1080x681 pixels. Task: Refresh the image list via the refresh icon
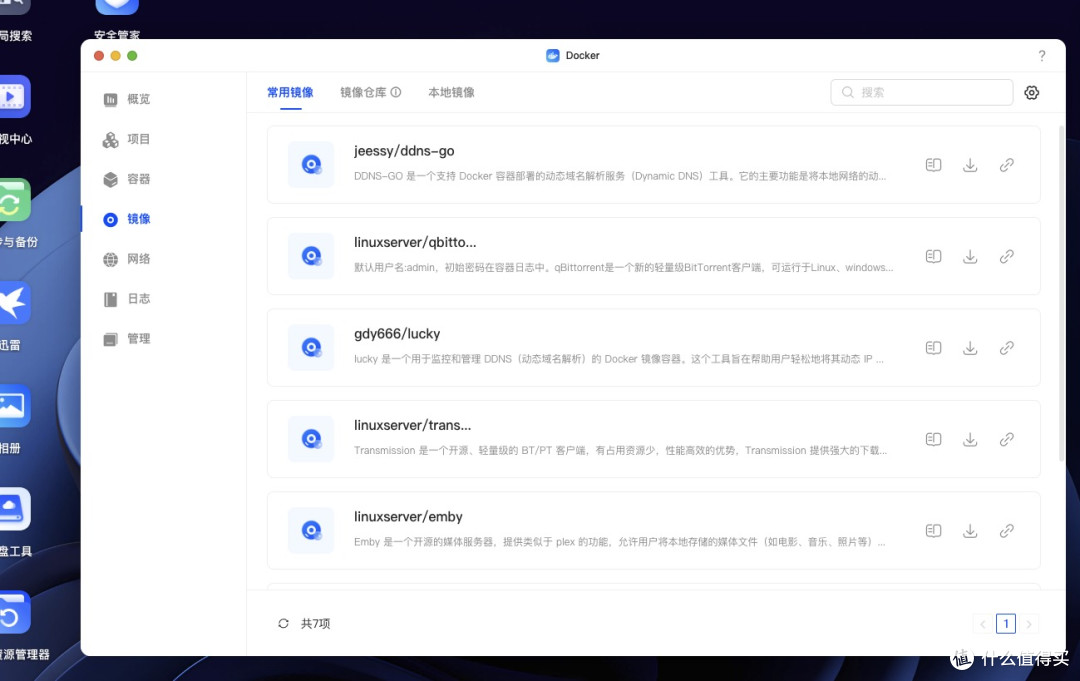coord(283,624)
